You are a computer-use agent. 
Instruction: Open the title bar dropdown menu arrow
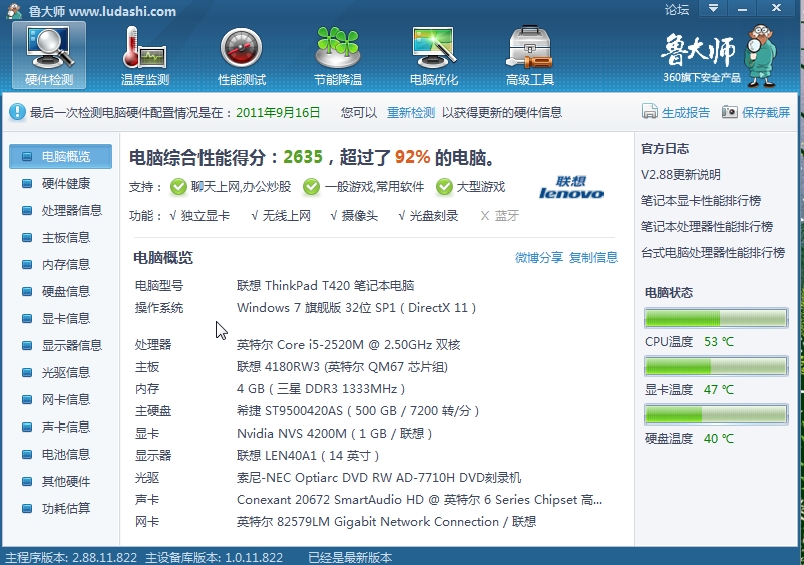[x=713, y=8]
